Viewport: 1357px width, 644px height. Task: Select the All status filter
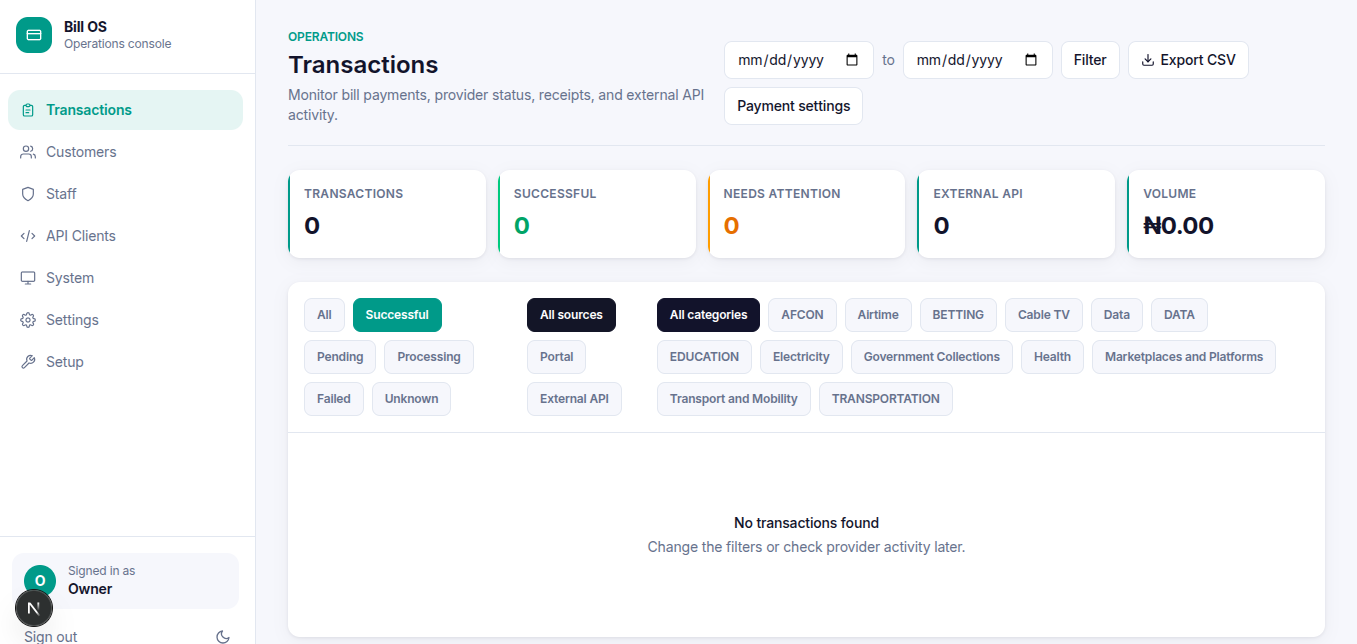pyautogui.click(x=324, y=315)
